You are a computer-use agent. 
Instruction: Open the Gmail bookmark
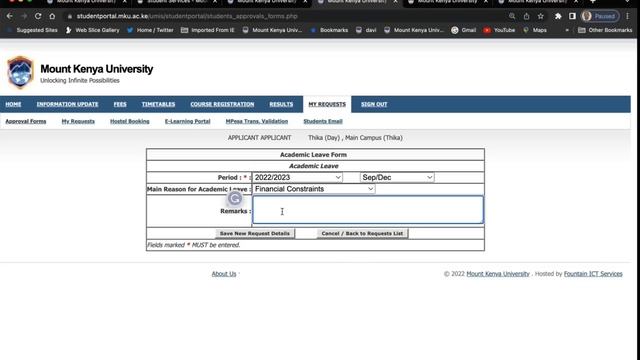click(464, 30)
